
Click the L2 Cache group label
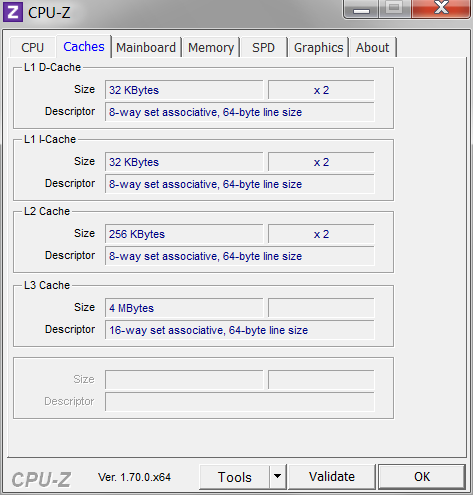47,211
